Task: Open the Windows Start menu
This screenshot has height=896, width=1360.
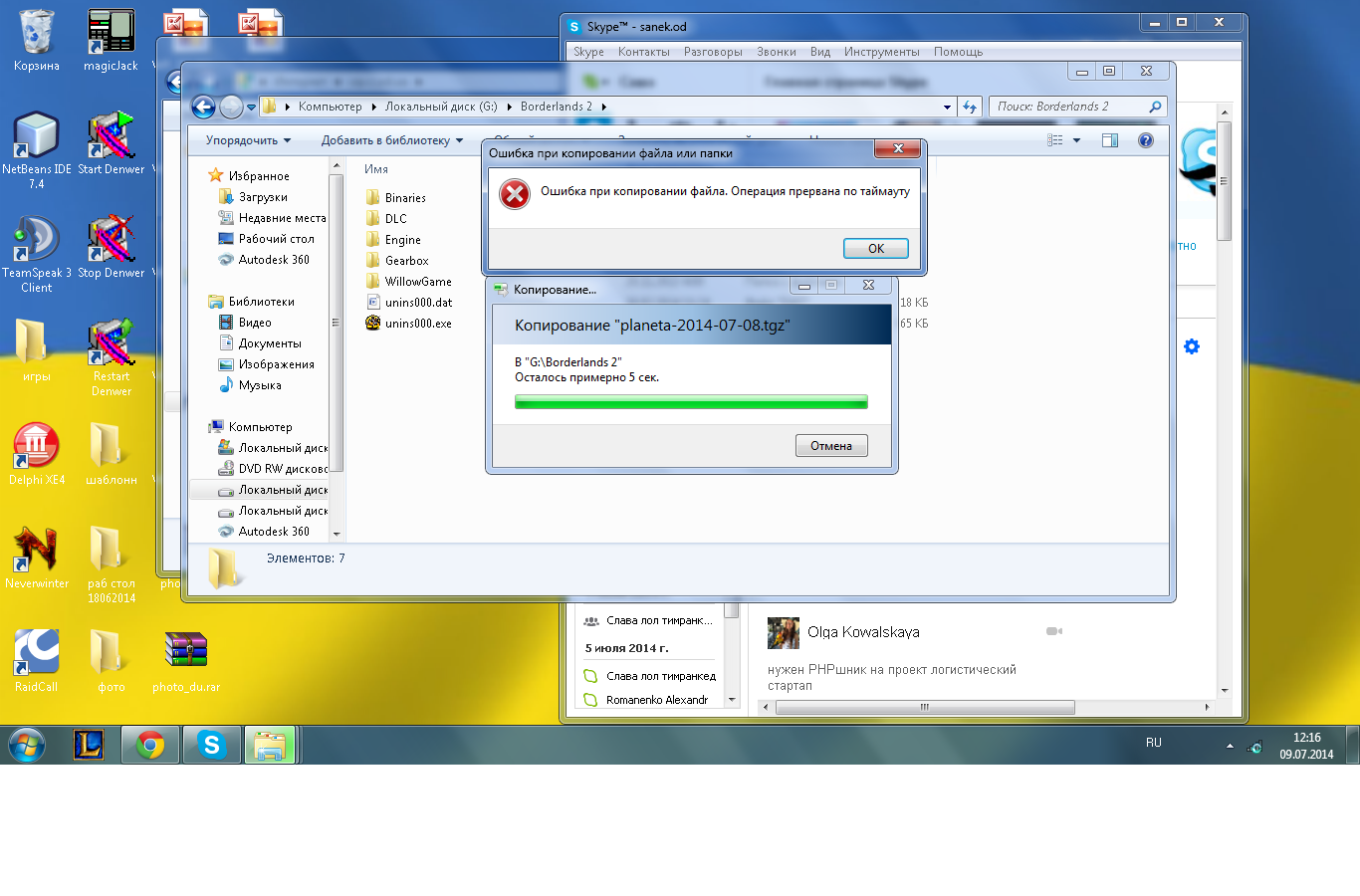Action: pyautogui.click(x=27, y=745)
